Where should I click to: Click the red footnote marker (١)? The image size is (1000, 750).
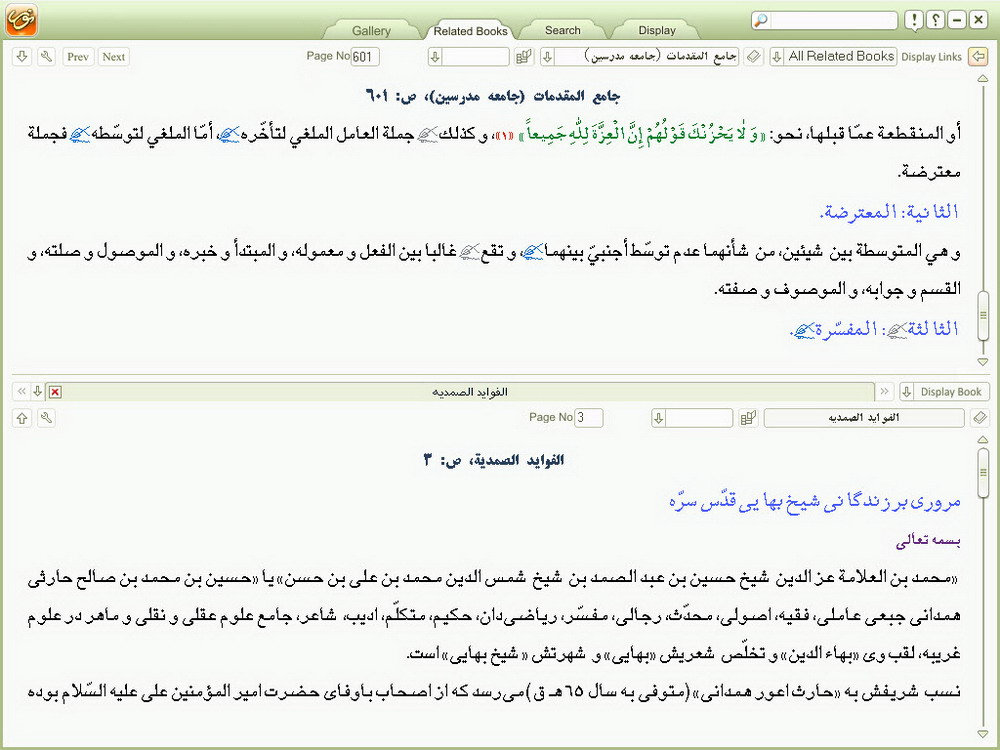[x=505, y=136]
